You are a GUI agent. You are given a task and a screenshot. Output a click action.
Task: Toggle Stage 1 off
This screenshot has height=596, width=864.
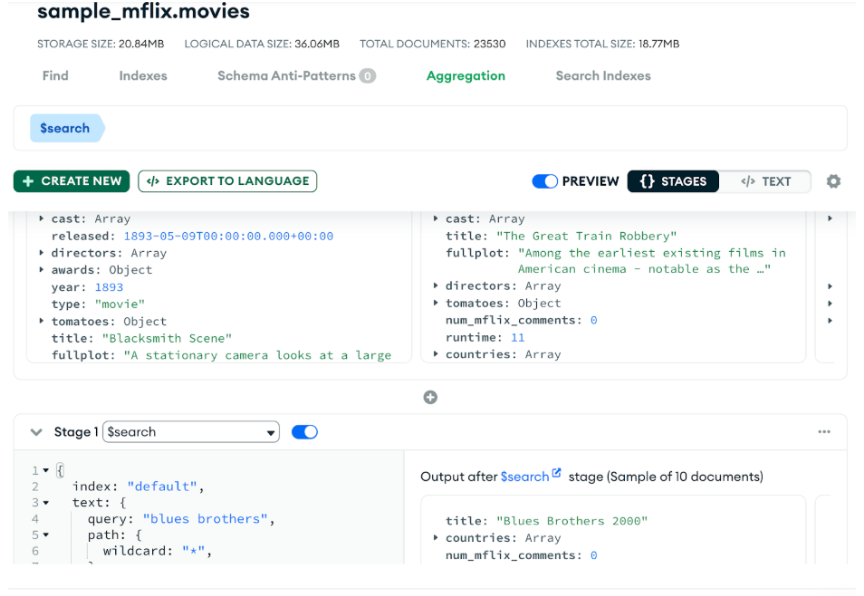305,430
